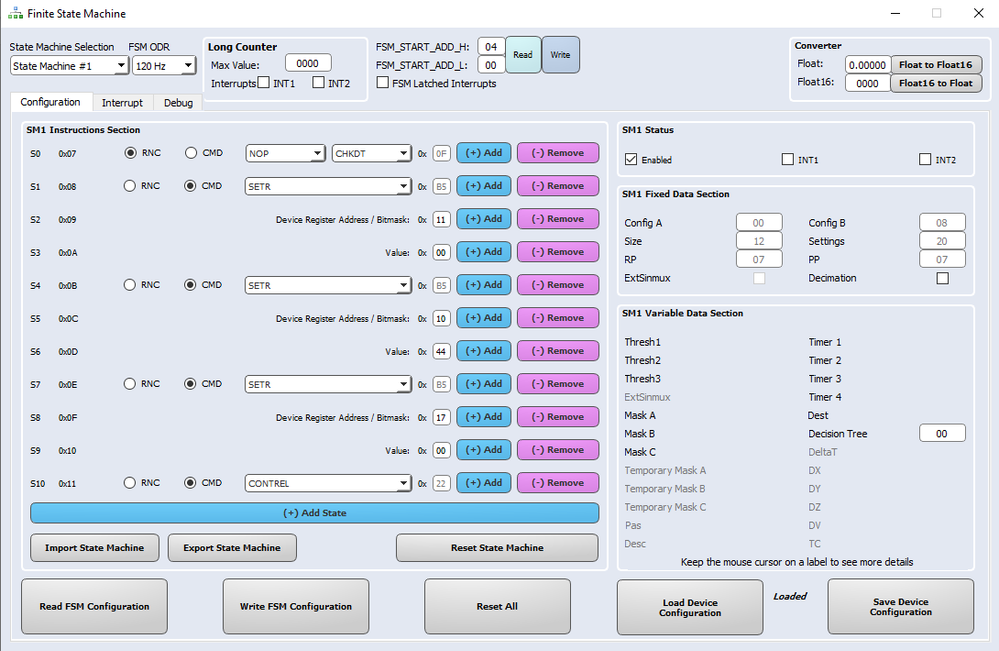999x651 pixels.
Task: Click FSM_START_ADD_H value field
Action: (x=491, y=47)
